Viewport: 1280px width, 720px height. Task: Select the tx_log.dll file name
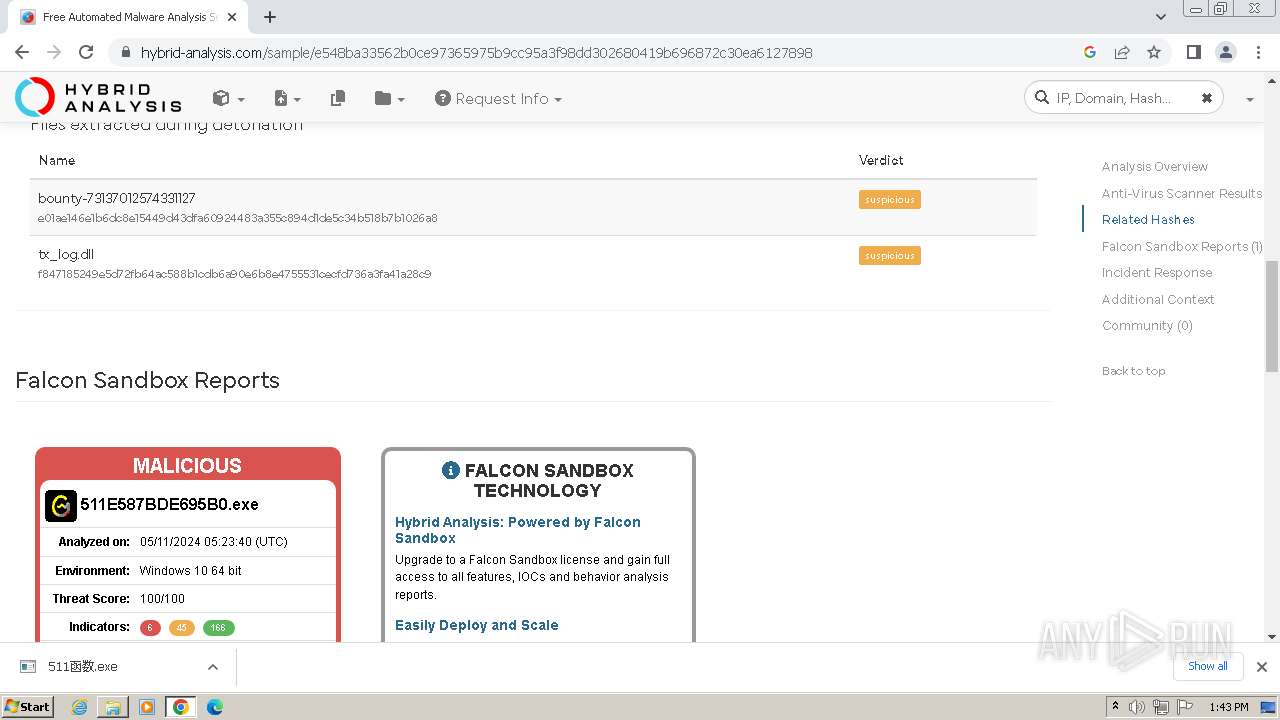65,254
